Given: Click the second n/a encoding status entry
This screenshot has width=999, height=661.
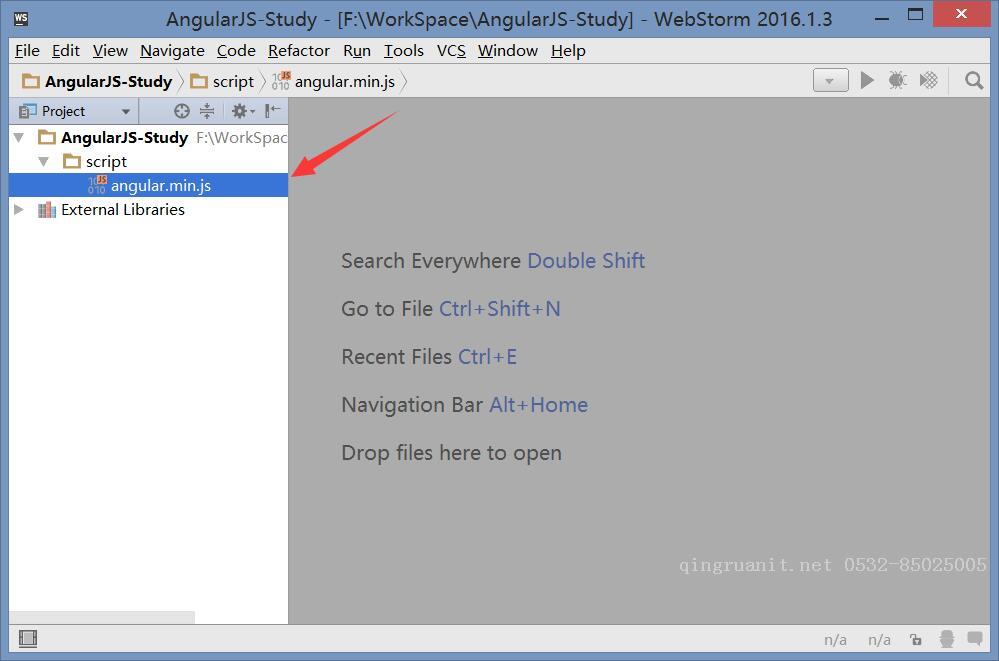Looking at the screenshot, I should click(x=879, y=639).
